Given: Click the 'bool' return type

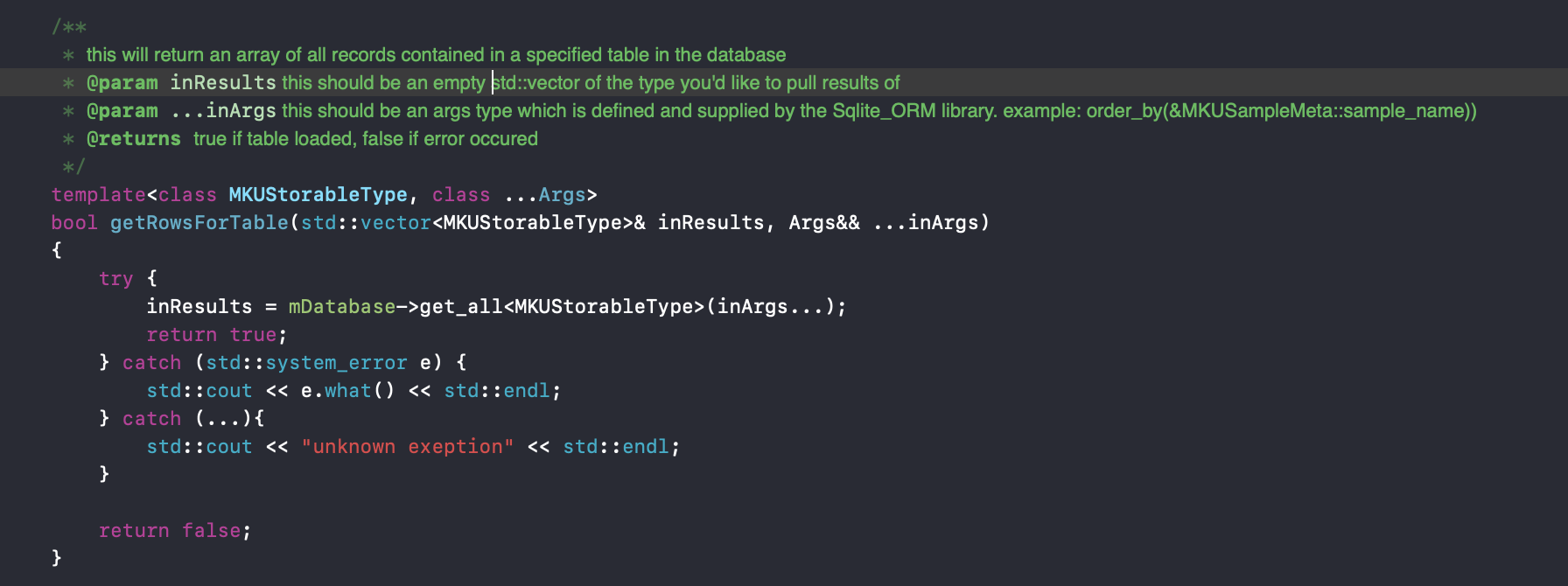Looking at the screenshot, I should [x=74, y=222].
